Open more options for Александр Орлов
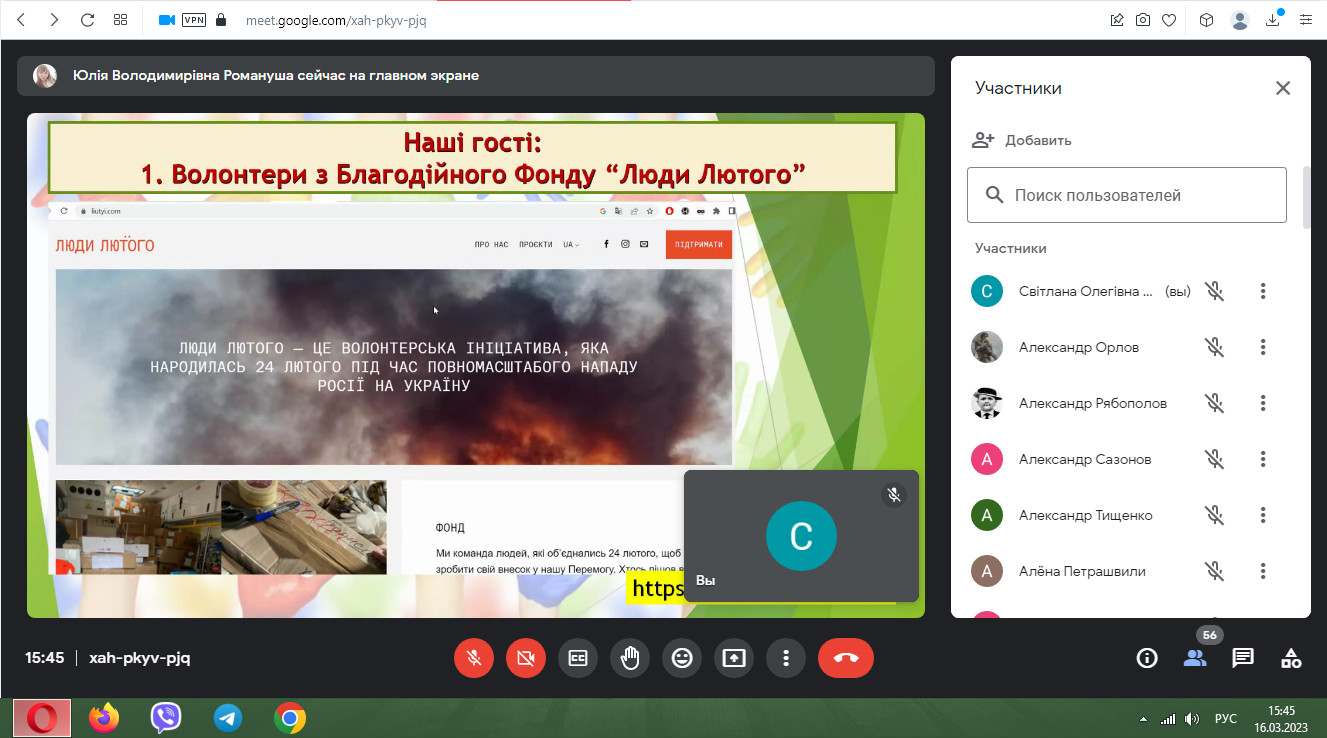 click(x=1263, y=347)
